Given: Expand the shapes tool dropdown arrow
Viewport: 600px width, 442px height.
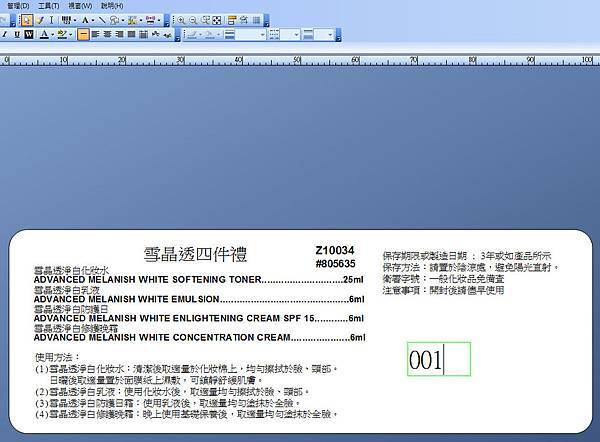Looking at the screenshot, I should tap(122, 20).
